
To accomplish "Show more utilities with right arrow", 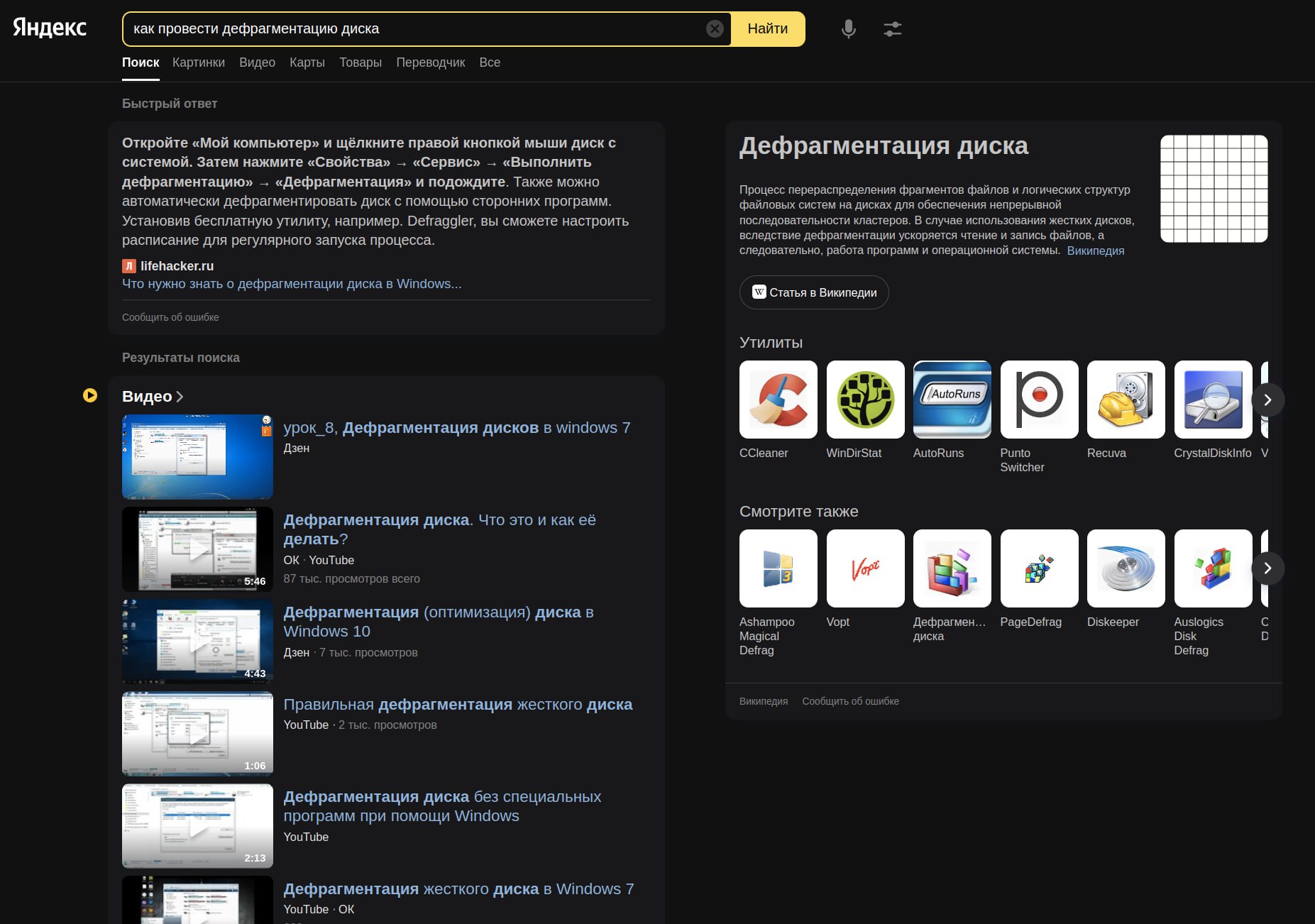I will pos(1267,400).
